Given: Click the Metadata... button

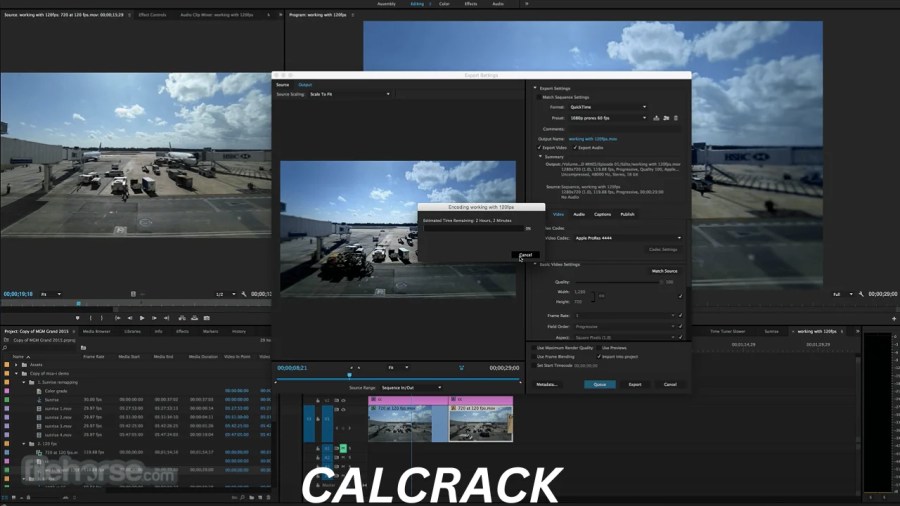Looking at the screenshot, I should click(546, 384).
